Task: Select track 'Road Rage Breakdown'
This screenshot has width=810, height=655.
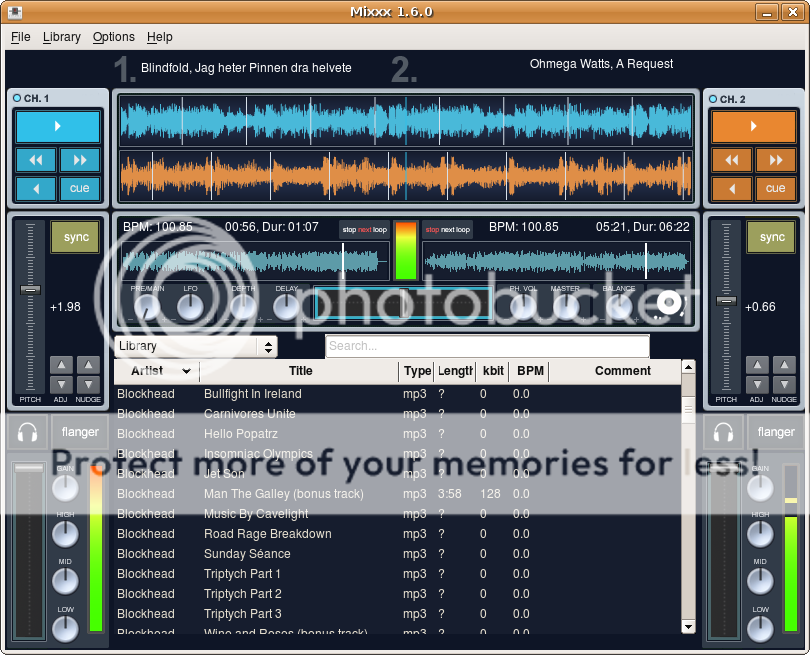Action: pos(397,534)
